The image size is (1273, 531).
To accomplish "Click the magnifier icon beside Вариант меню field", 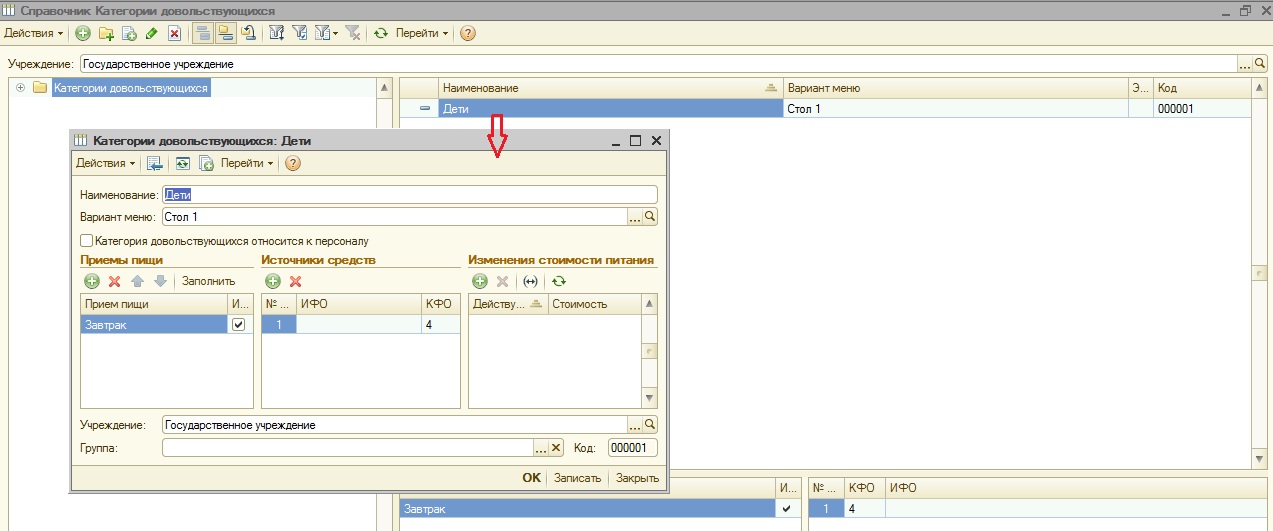I will (x=650, y=216).
